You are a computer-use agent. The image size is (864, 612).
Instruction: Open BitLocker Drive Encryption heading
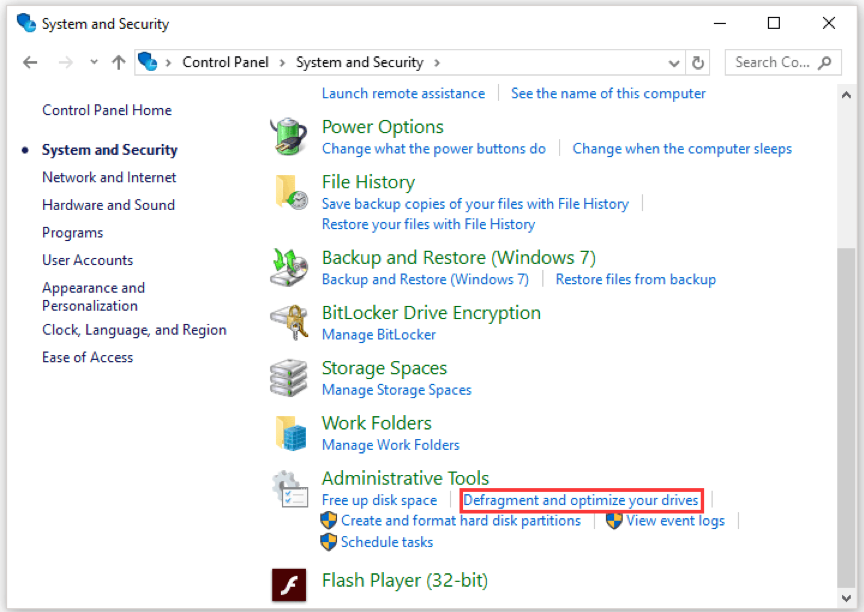tap(431, 313)
